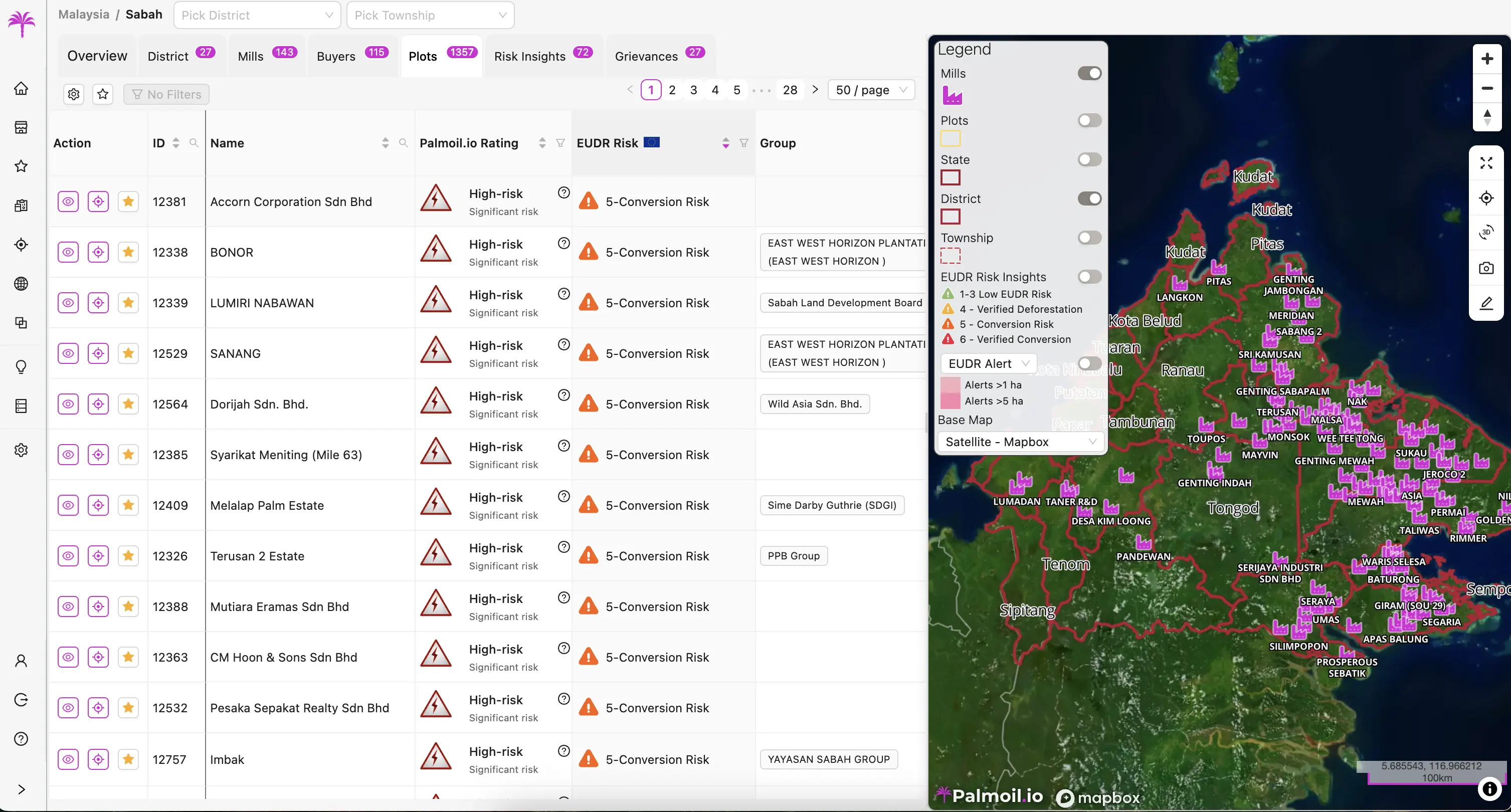
Task: Toggle the Mills layer off in the Legend
Action: [x=1089, y=73]
